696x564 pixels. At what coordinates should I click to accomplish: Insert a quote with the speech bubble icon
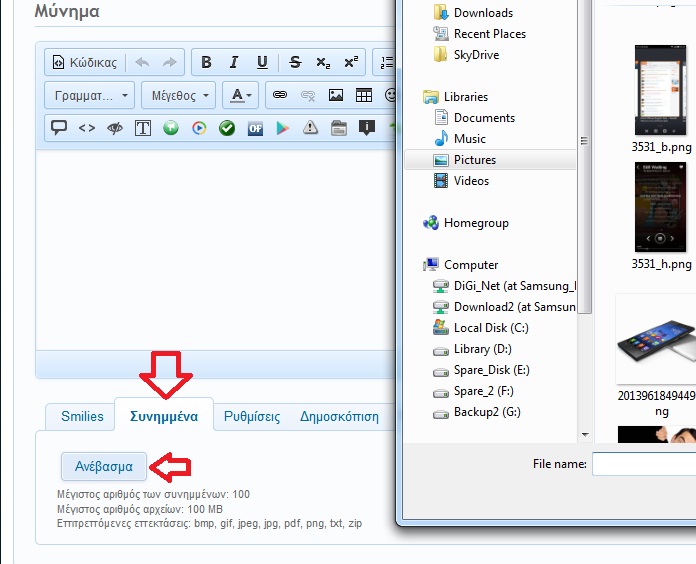pos(59,128)
